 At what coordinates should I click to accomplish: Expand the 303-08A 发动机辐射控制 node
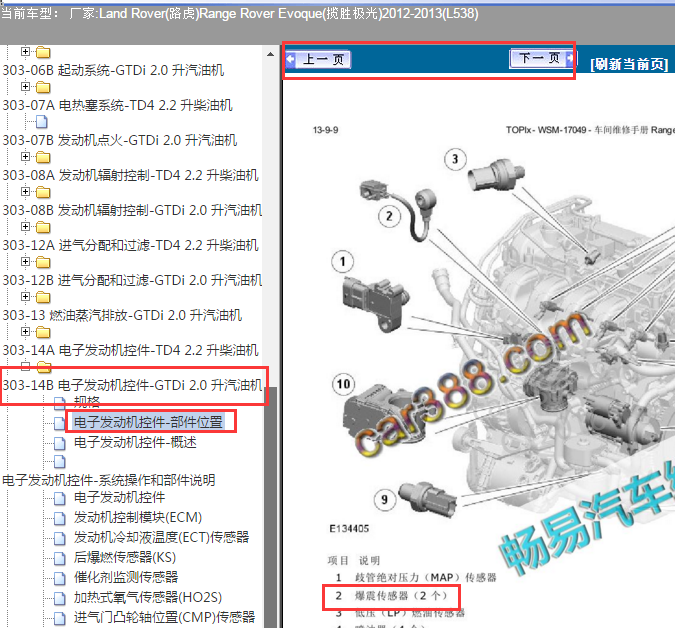pyautogui.click(x=25, y=156)
